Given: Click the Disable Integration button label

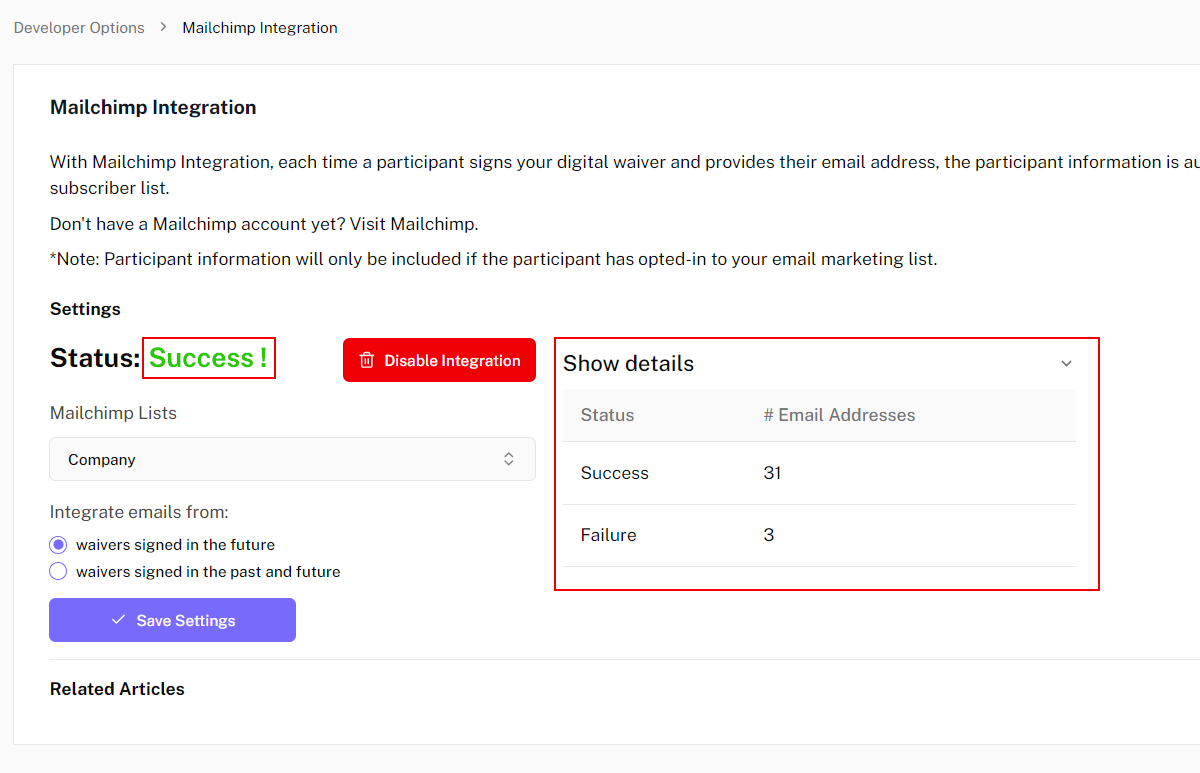Looking at the screenshot, I should [452, 360].
